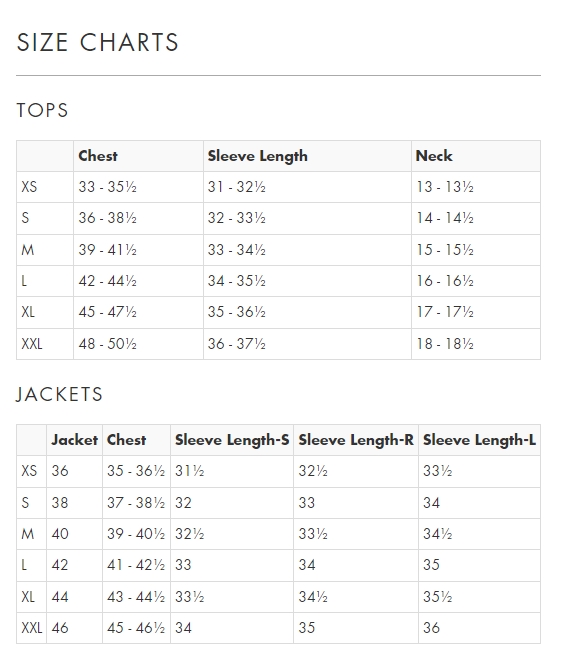Click the Sleeve Length-L column header
Screen dimensions: 563x662
point(479,440)
